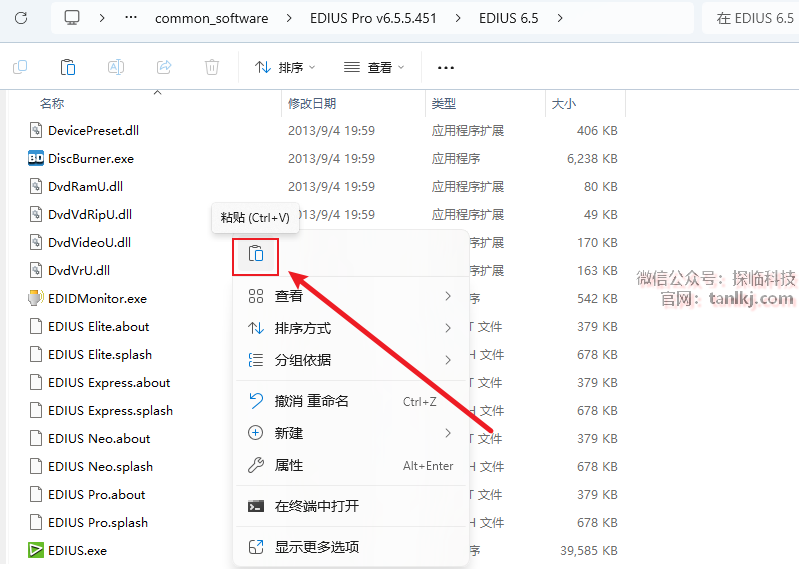Open the 查看 view dropdown in toolbar
This screenshot has width=799, height=569.
374,67
